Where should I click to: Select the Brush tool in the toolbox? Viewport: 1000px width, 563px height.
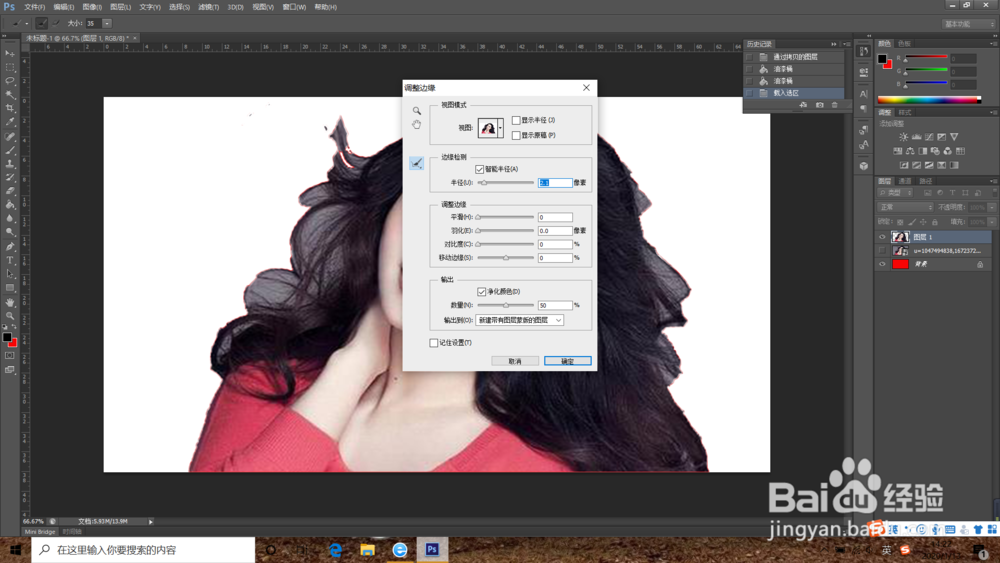[10, 150]
